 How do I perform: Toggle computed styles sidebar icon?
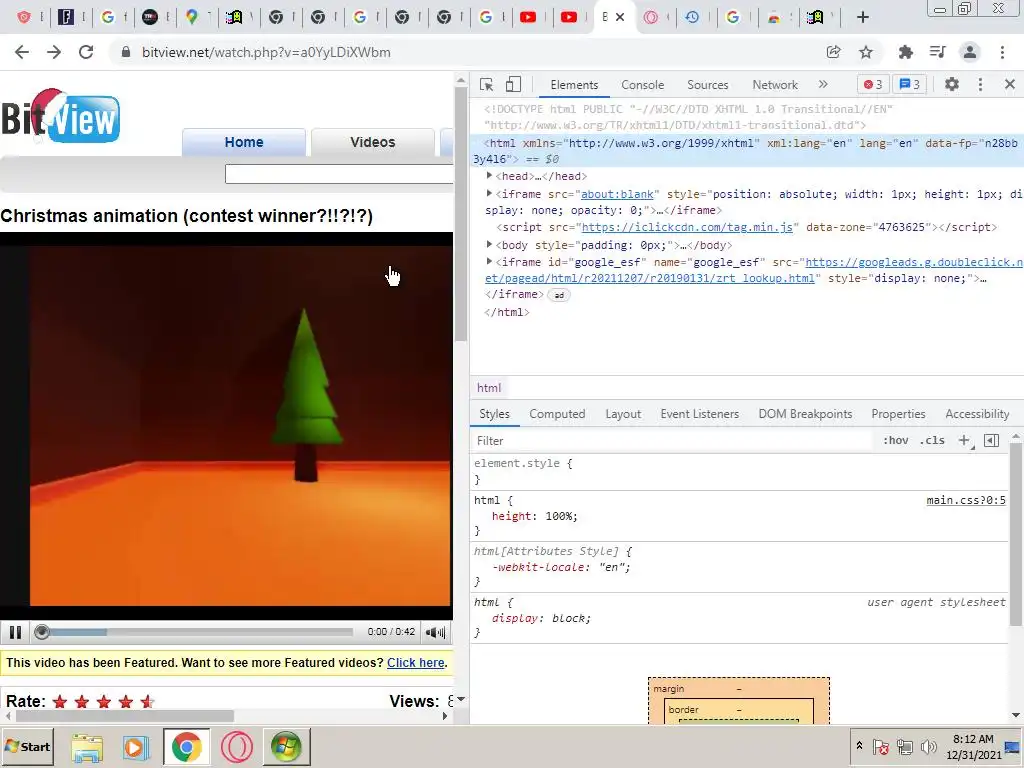[x=991, y=440]
